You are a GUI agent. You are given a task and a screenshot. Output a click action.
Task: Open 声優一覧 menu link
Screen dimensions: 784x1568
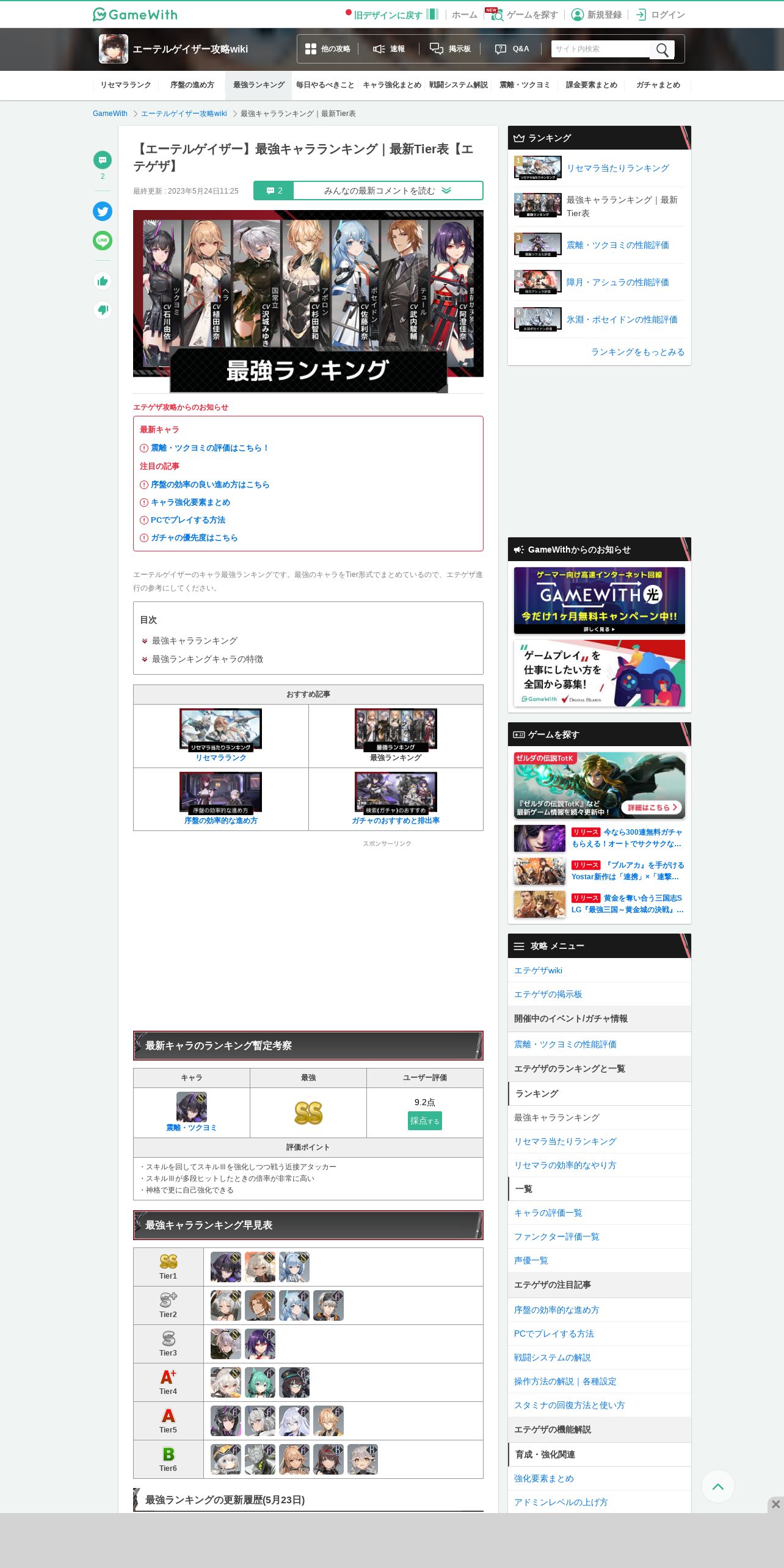531,1260
